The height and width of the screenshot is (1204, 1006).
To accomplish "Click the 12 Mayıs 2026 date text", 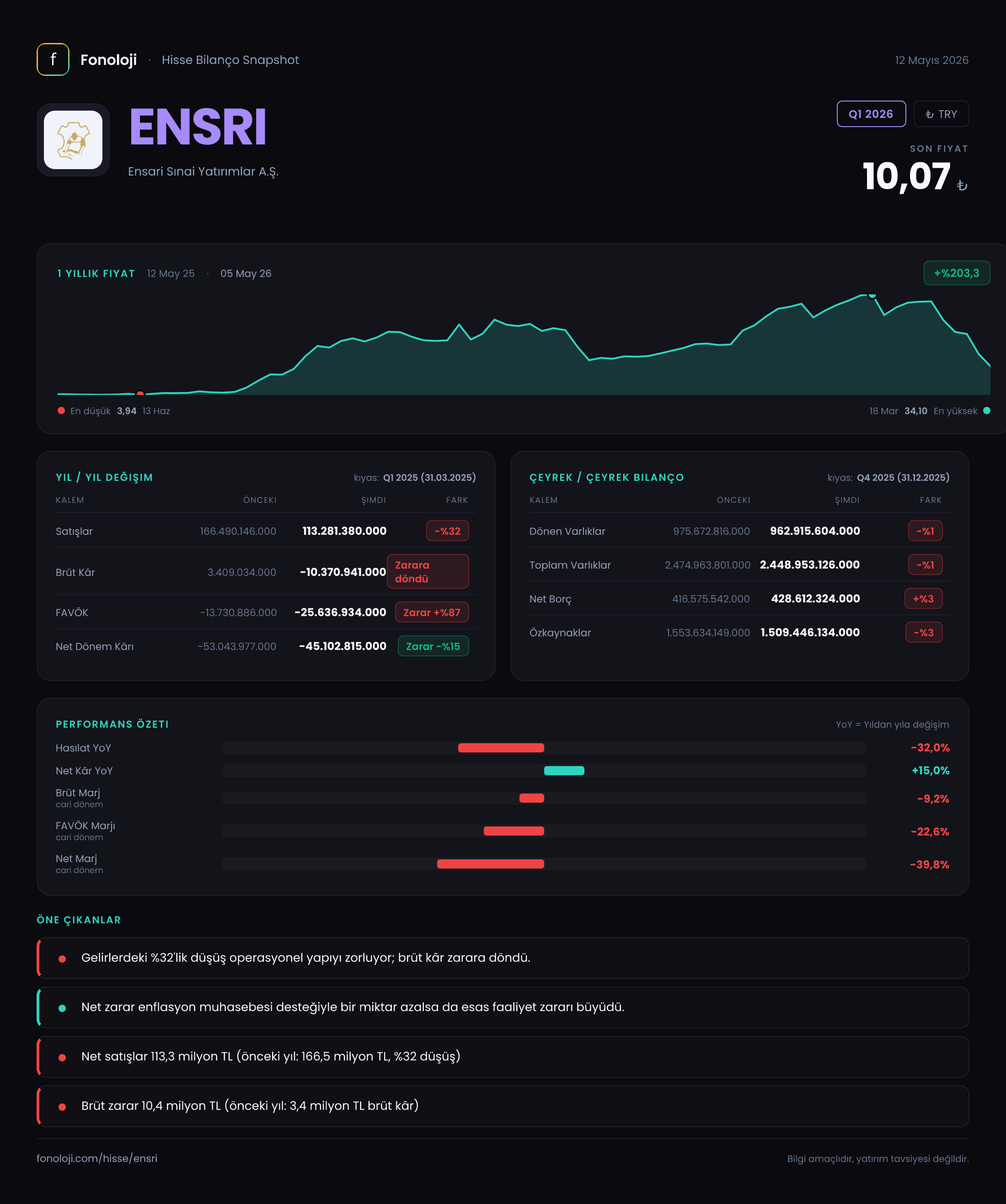I will point(931,60).
